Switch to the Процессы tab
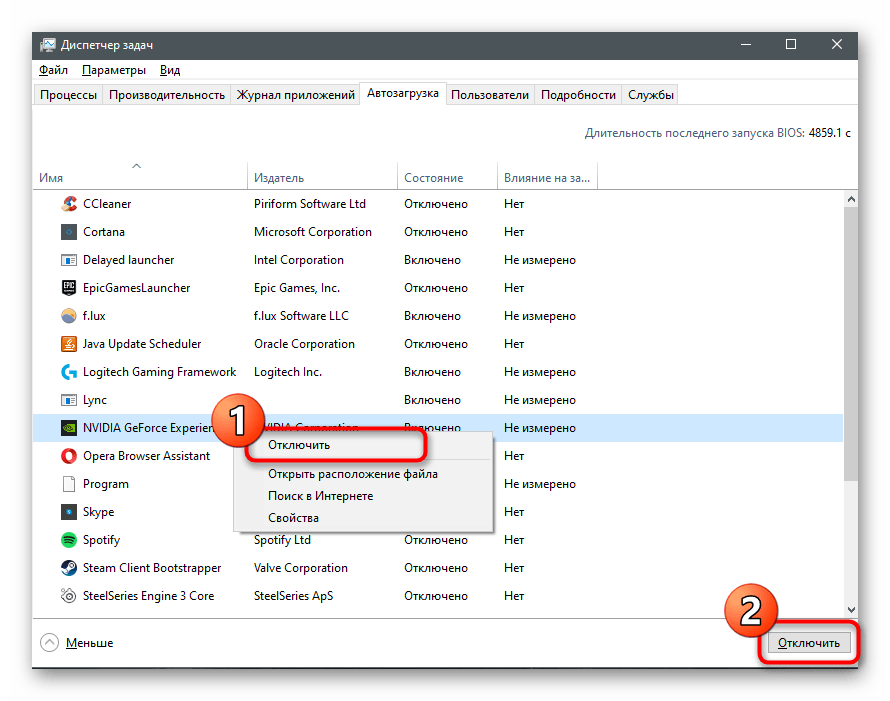 68,95
